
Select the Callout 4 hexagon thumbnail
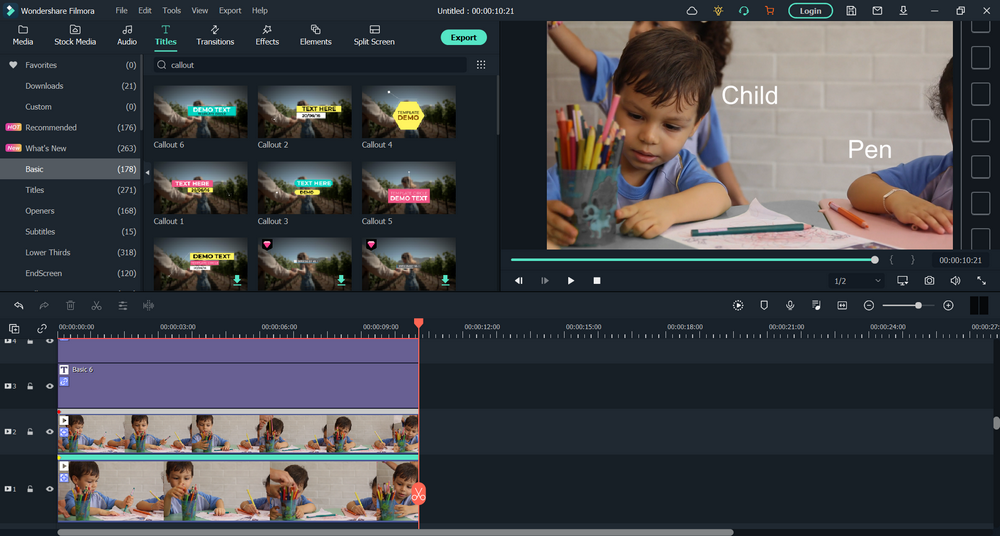point(409,112)
